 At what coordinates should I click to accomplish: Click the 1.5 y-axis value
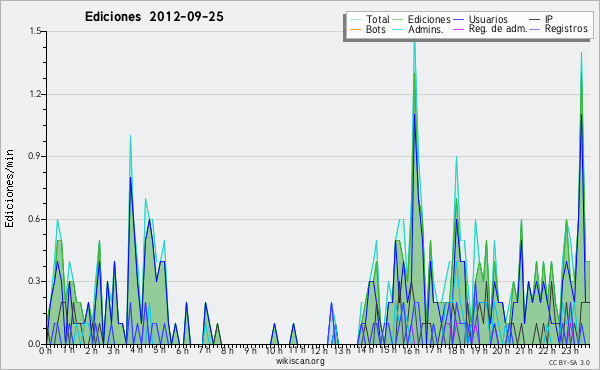[35, 31]
